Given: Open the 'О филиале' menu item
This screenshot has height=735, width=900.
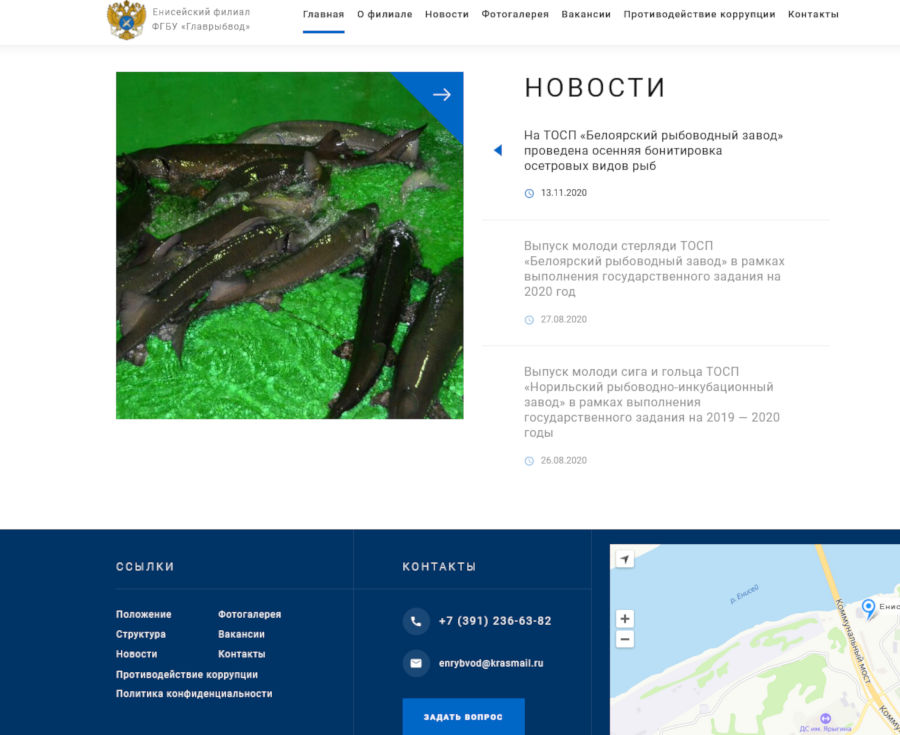Looking at the screenshot, I should [x=384, y=15].
